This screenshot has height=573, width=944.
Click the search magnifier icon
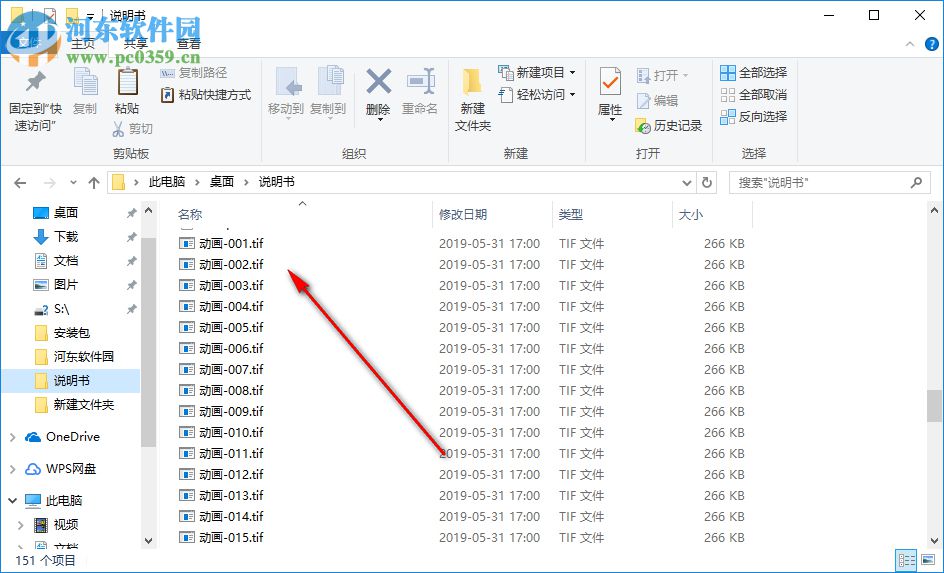pyautogui.click(x=916, y=182)
